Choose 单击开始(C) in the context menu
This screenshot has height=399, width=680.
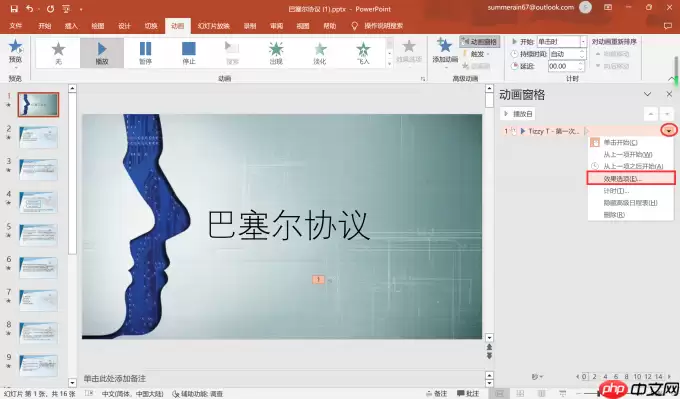pos(631,142)
